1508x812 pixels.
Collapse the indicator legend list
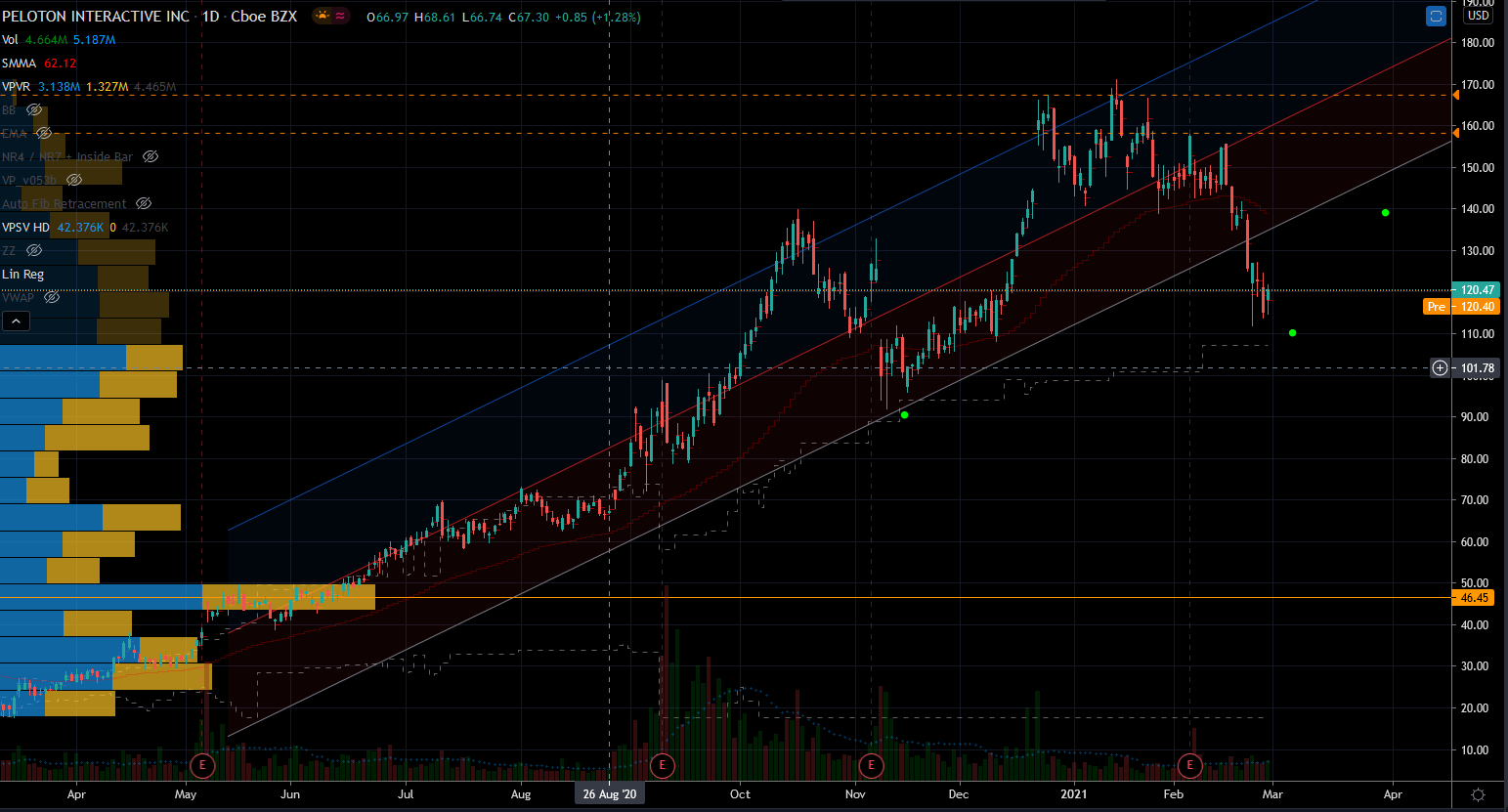(16, 321)
